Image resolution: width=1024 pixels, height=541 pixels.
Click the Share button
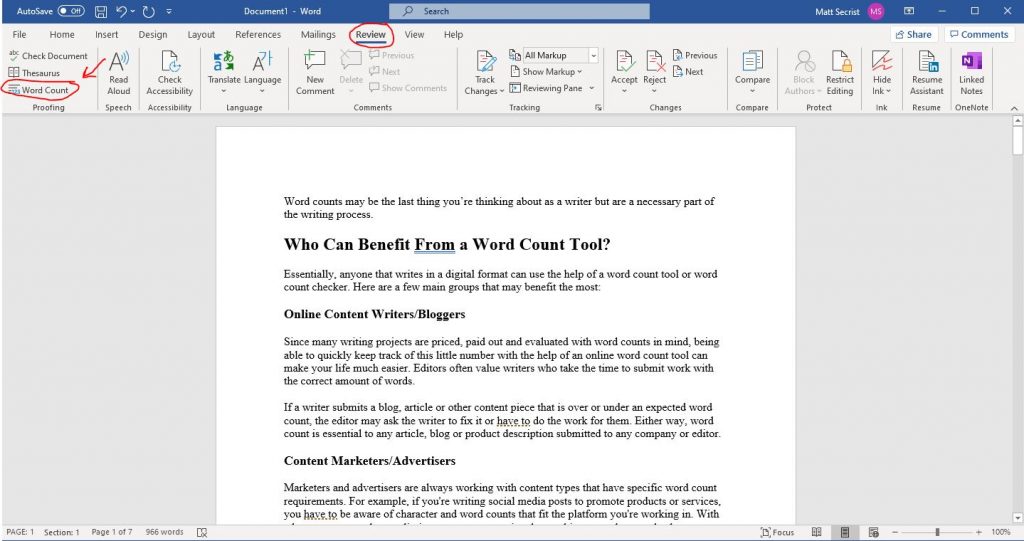coord(914,35)
